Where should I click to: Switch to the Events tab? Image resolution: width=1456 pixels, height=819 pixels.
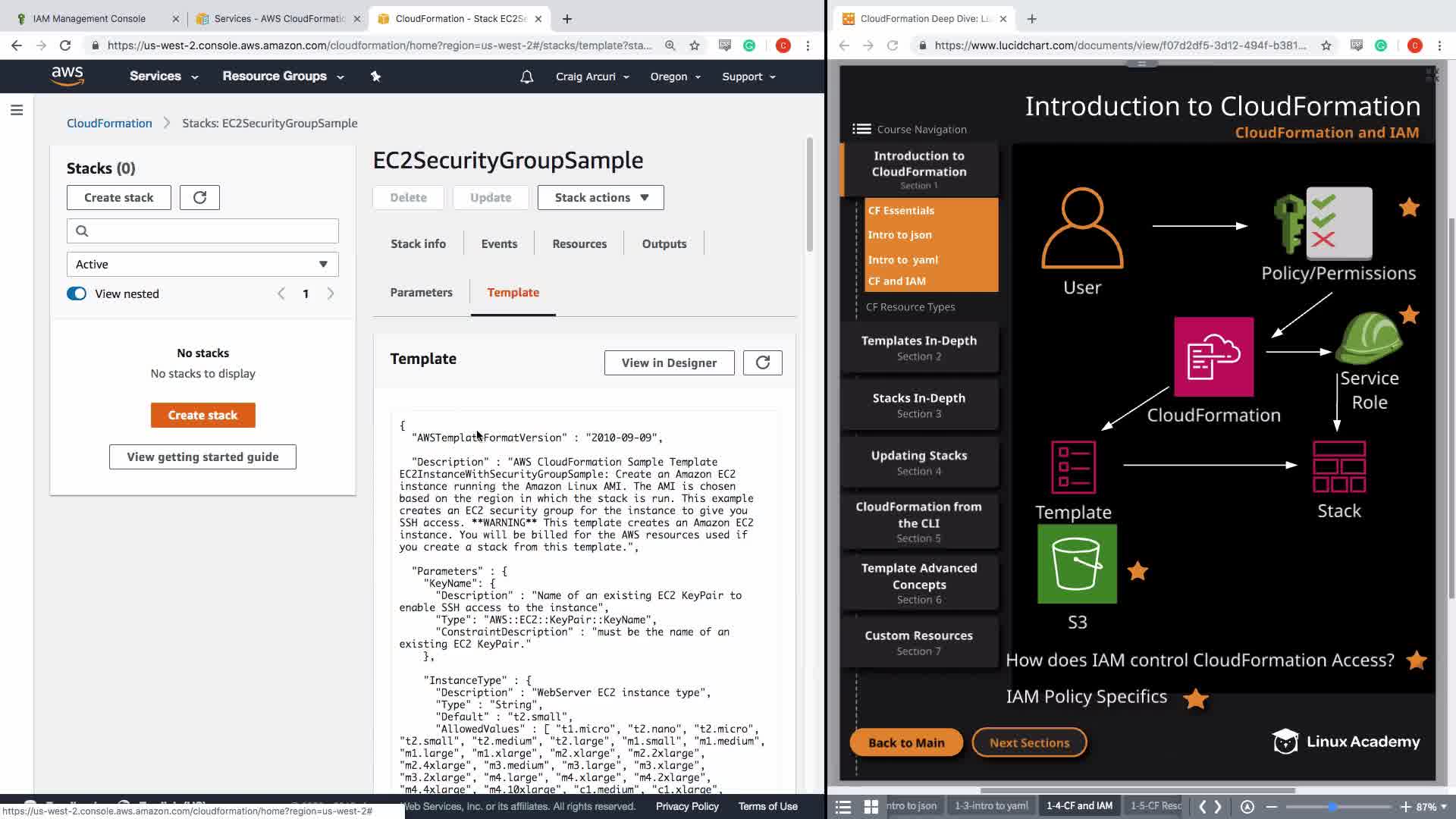(x=499, y=243)
